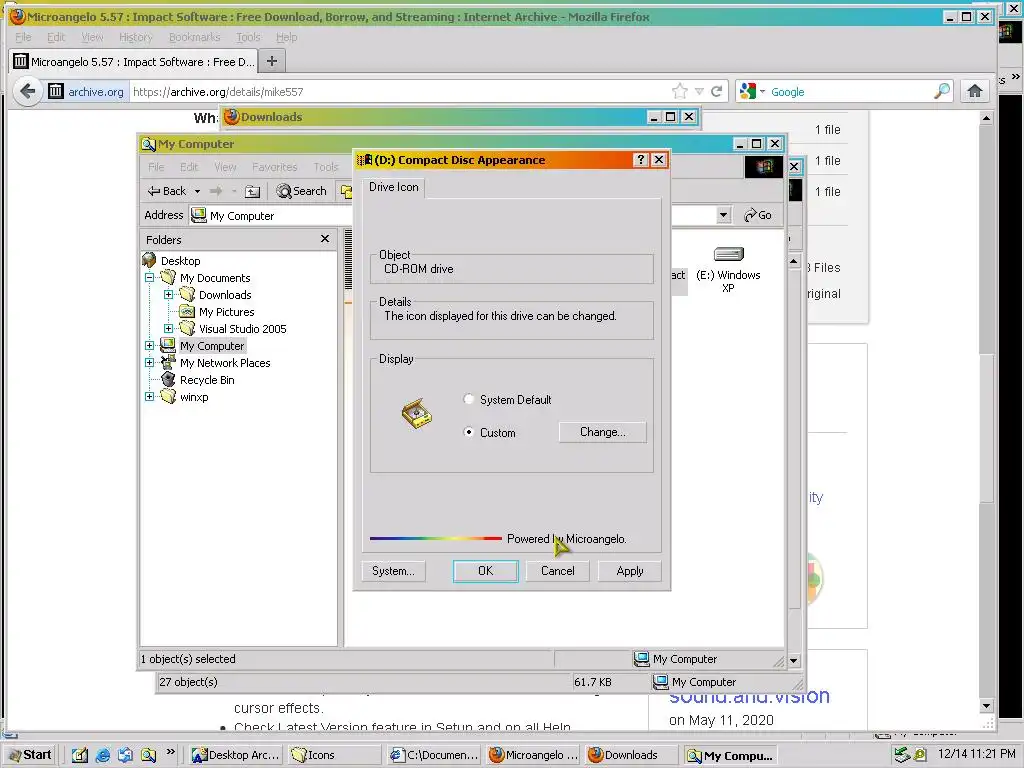Click the Go button beside address bar
This screenshot has height=768, width=1024.
(x=758, y=215)
